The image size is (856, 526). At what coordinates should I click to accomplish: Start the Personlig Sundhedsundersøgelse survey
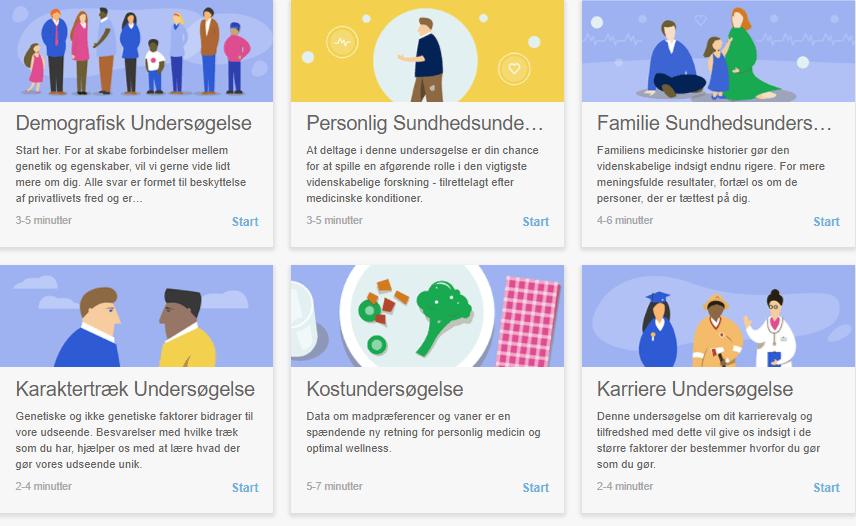click(x=536, y=222)
